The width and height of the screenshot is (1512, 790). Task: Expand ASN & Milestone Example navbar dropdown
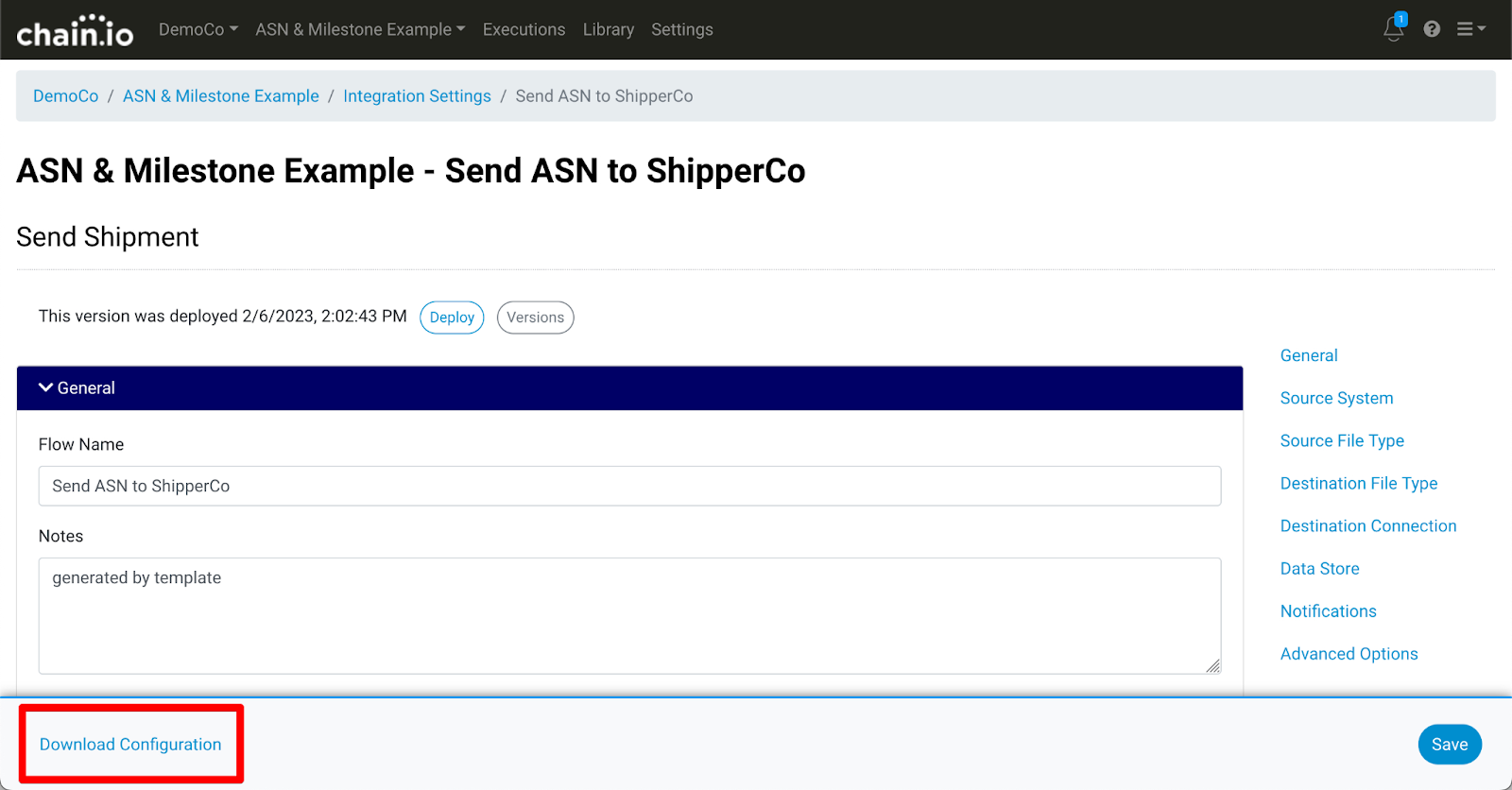360,29
